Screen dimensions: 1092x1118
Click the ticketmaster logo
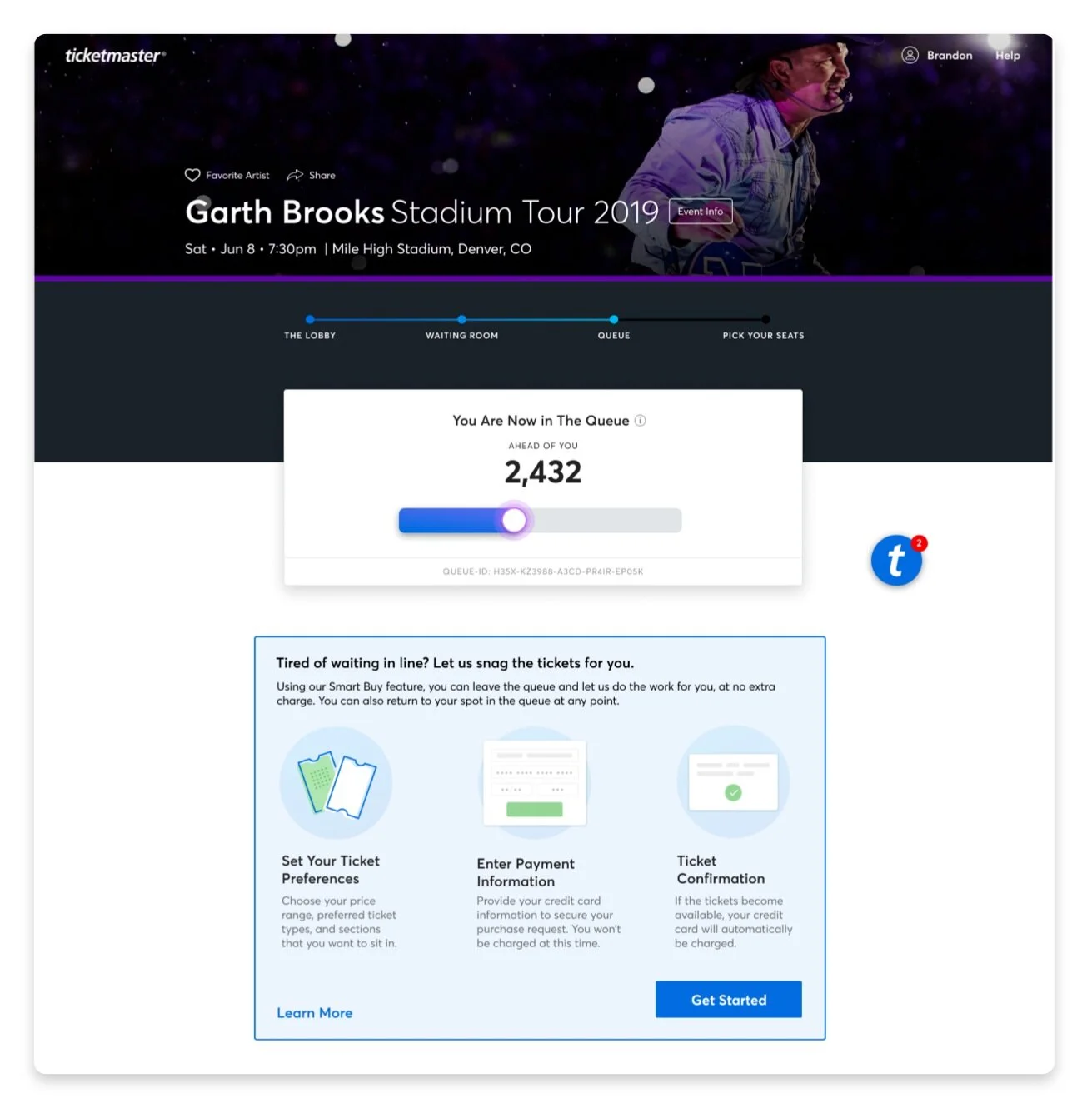[x=116, y=56]
